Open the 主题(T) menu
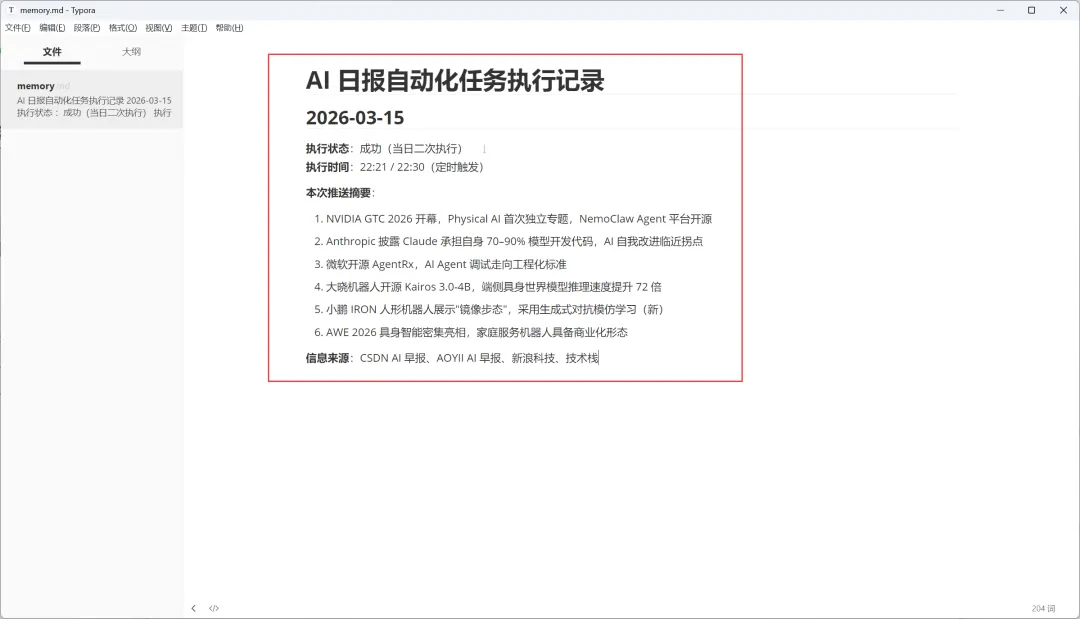1080x619 pixels. (x=194, y=28)
